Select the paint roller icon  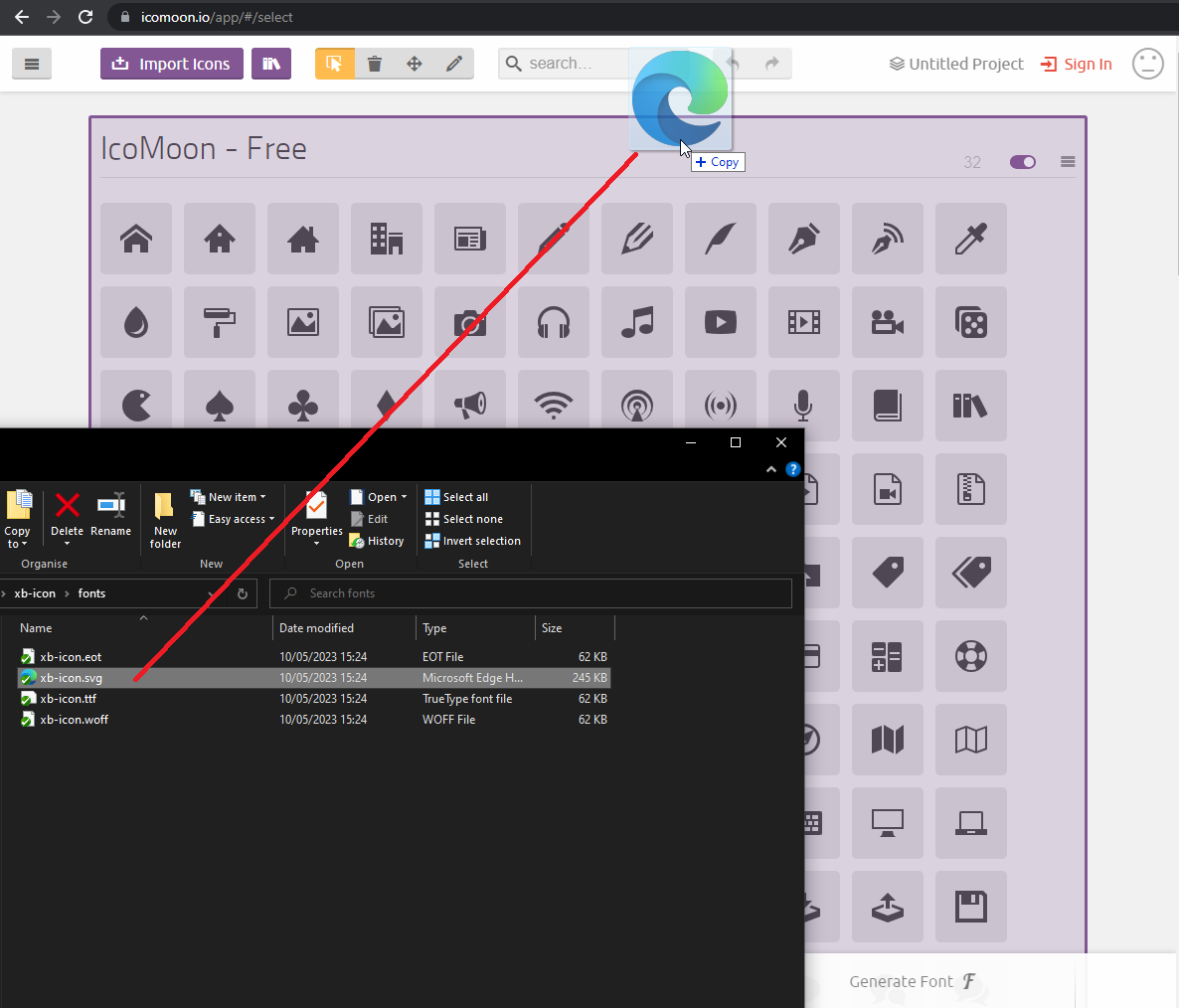pos(220,322)
